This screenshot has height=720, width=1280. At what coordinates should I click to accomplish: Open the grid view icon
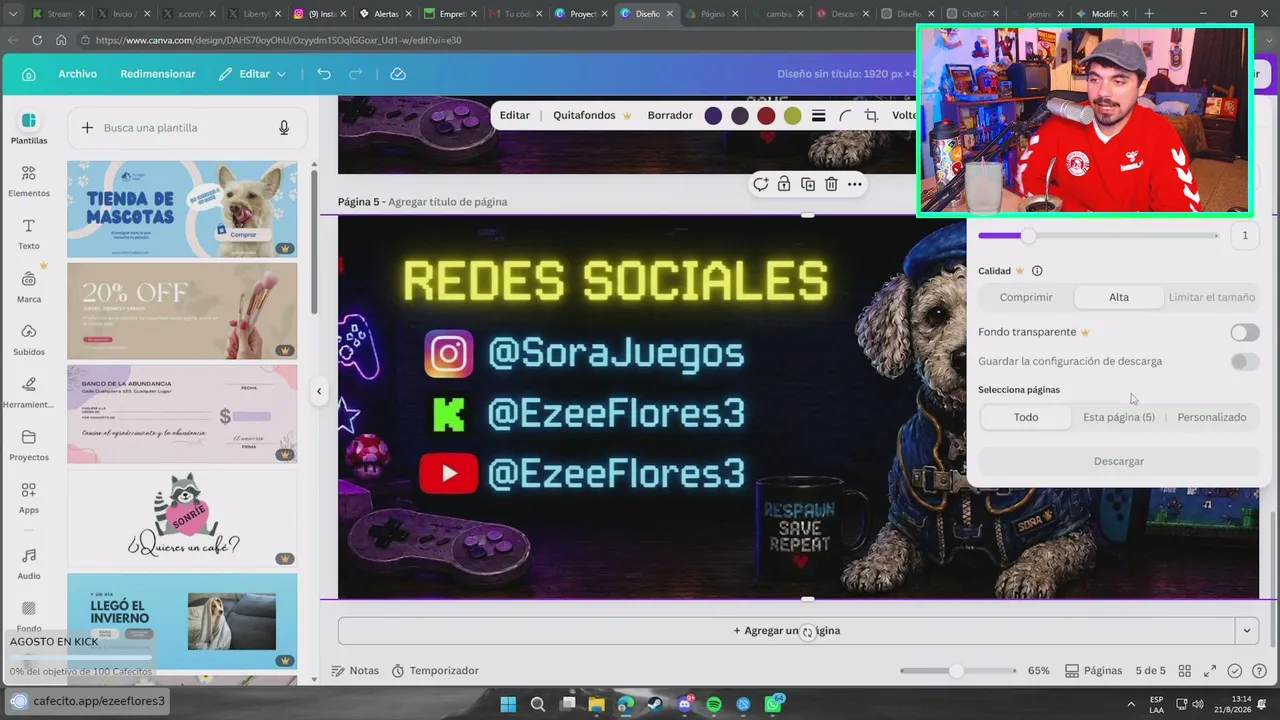[1185, 671]
